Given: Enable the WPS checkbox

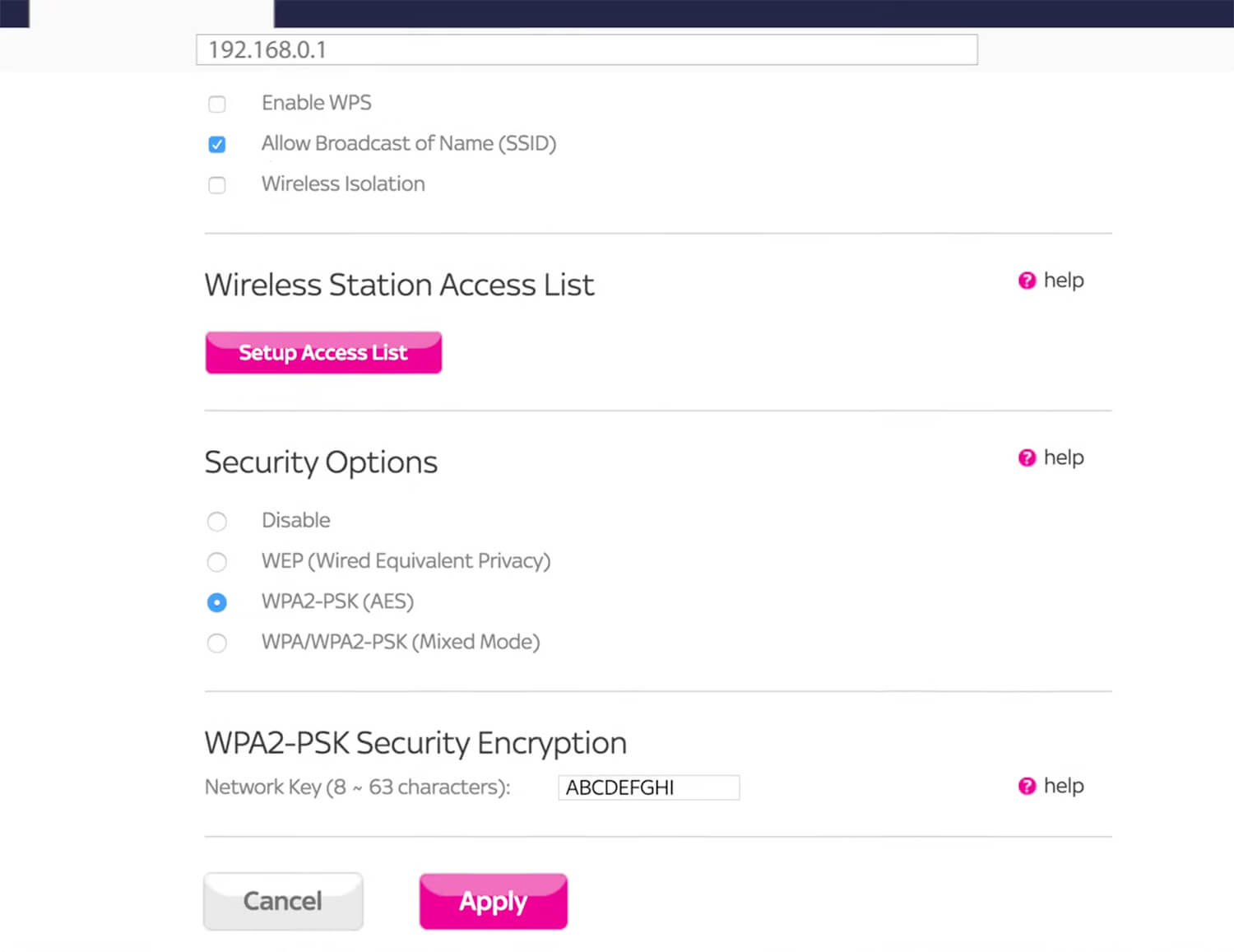Looking at the screenshot, I should [x=217, y=104].
